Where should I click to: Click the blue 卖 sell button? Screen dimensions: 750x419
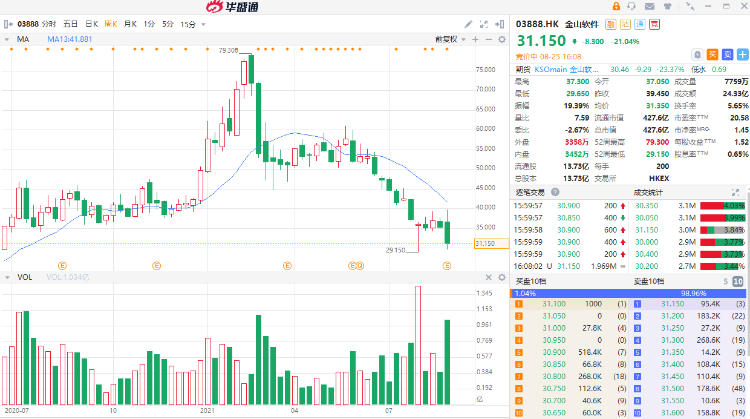click(x=728, y=55)
